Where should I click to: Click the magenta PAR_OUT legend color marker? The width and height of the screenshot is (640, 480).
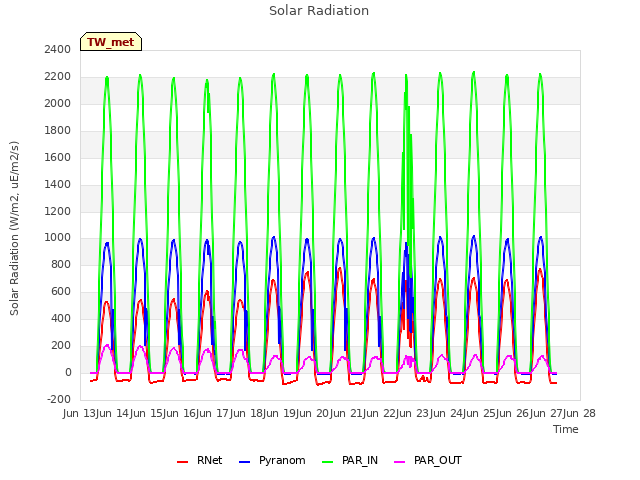(400, 462)
